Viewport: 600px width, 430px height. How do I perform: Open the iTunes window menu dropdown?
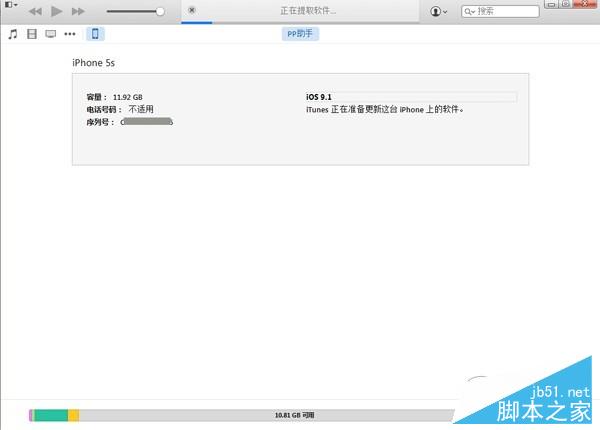(11, 5)
